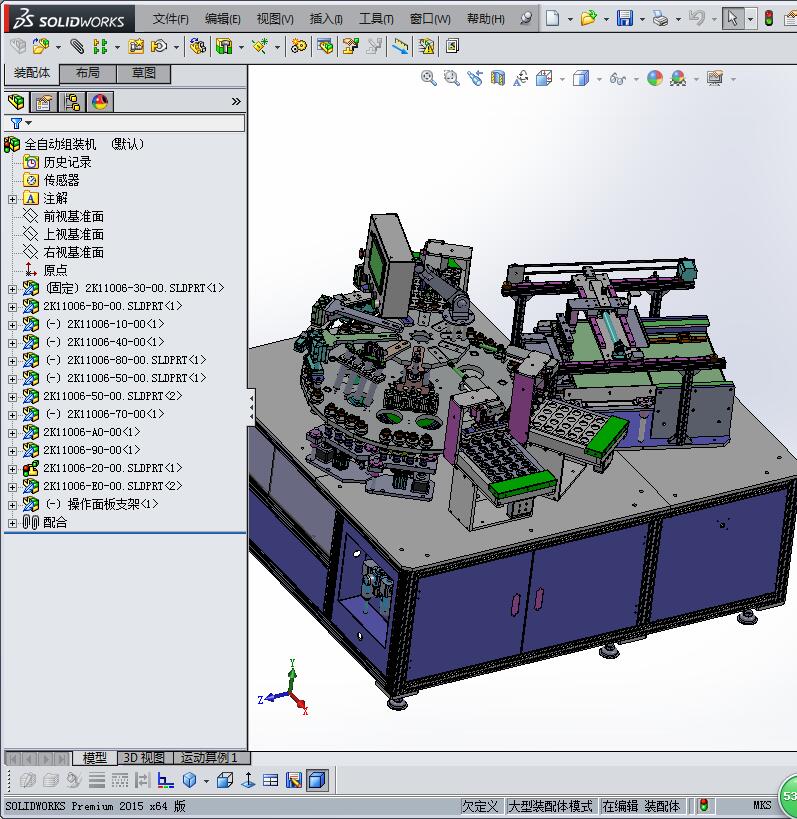The height and width of the screenshot is (819, 797).
Task: Toggle the Select arrow tool
Action: [x=733, y=19]
